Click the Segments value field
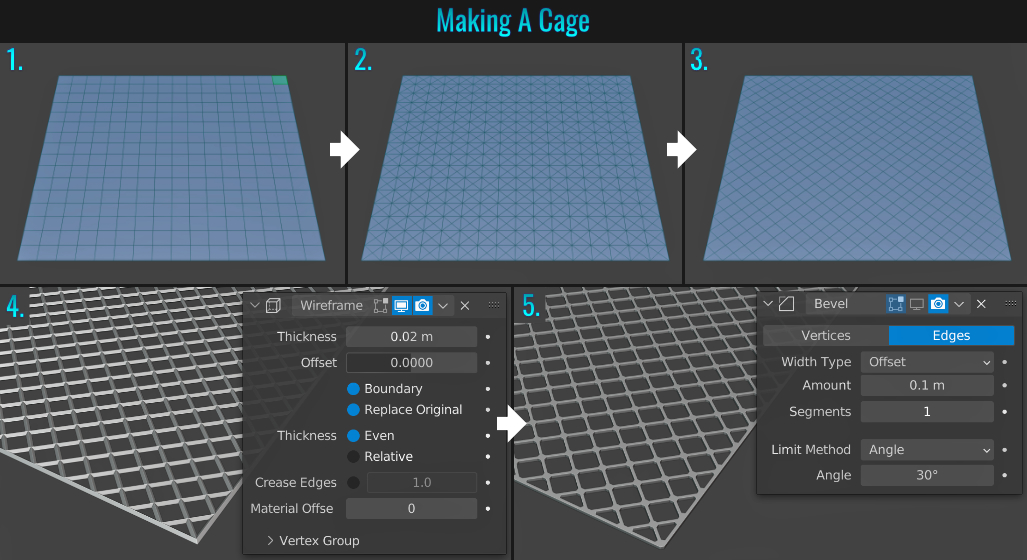 pyautogui.click(x=927, y=412)
